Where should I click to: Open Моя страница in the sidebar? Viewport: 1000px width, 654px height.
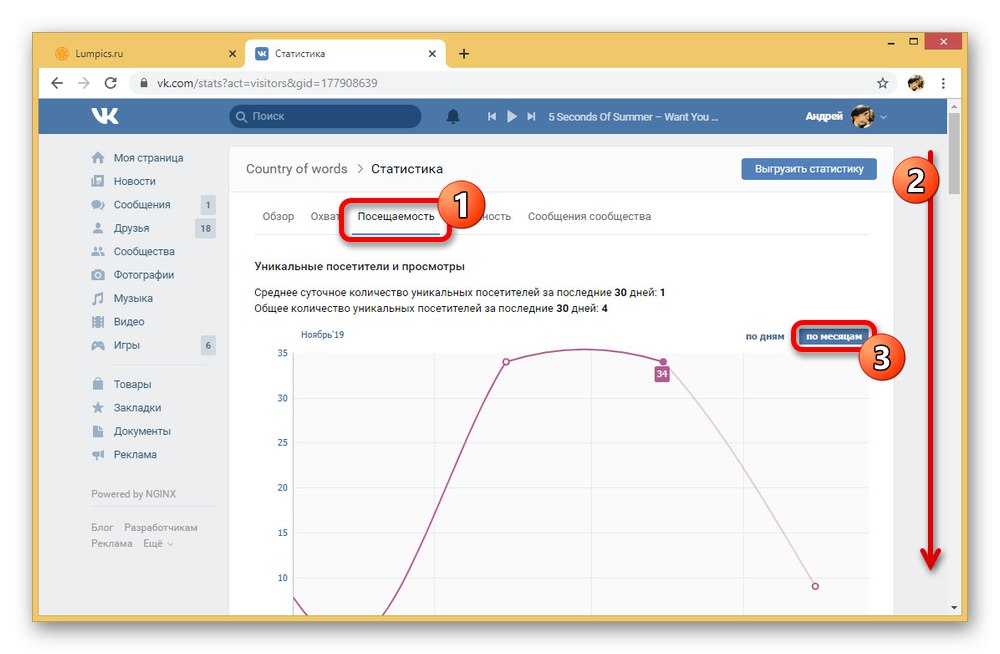click(x=148, y=158)
